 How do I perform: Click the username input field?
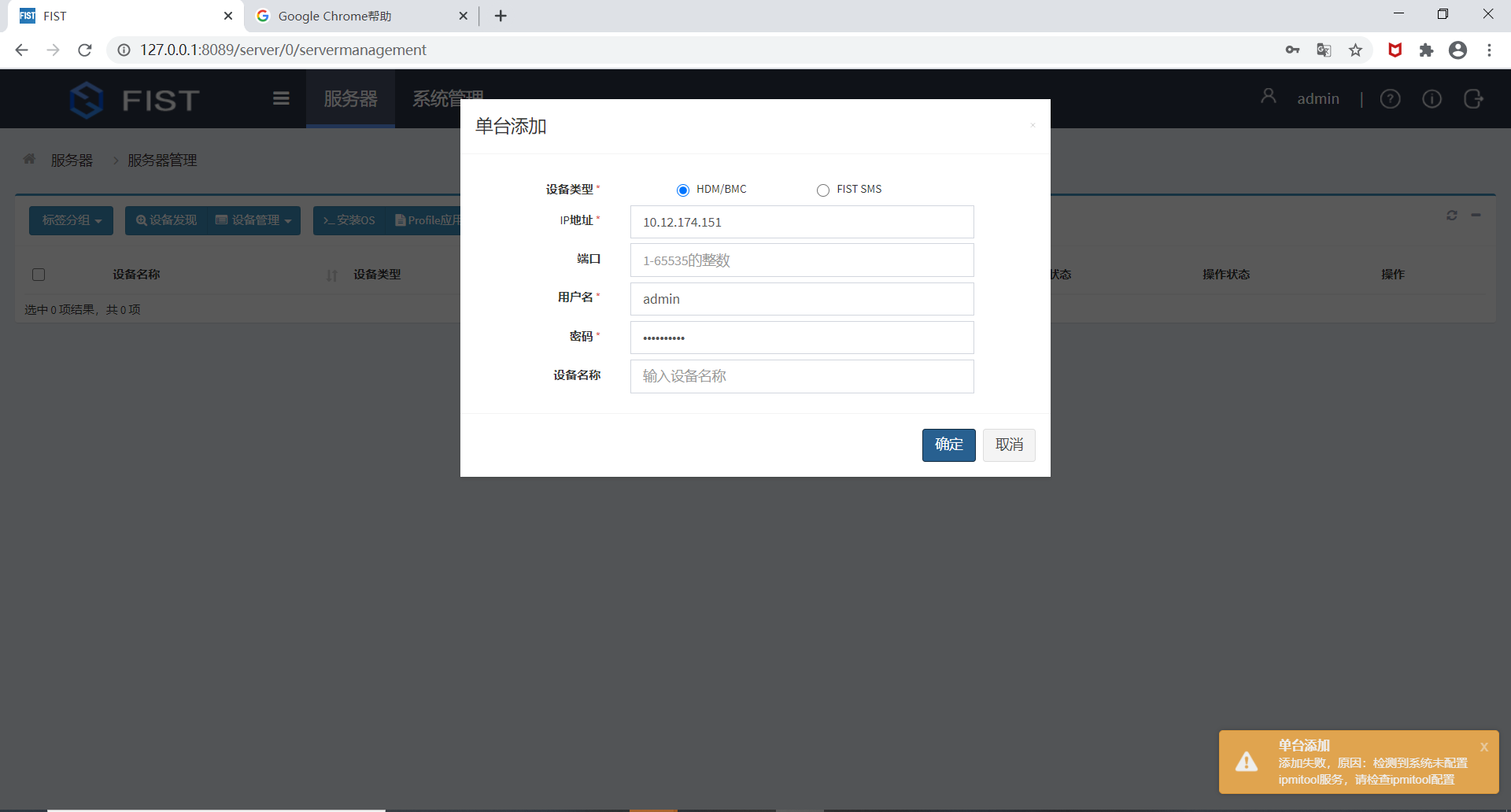(x=802, y=299)
